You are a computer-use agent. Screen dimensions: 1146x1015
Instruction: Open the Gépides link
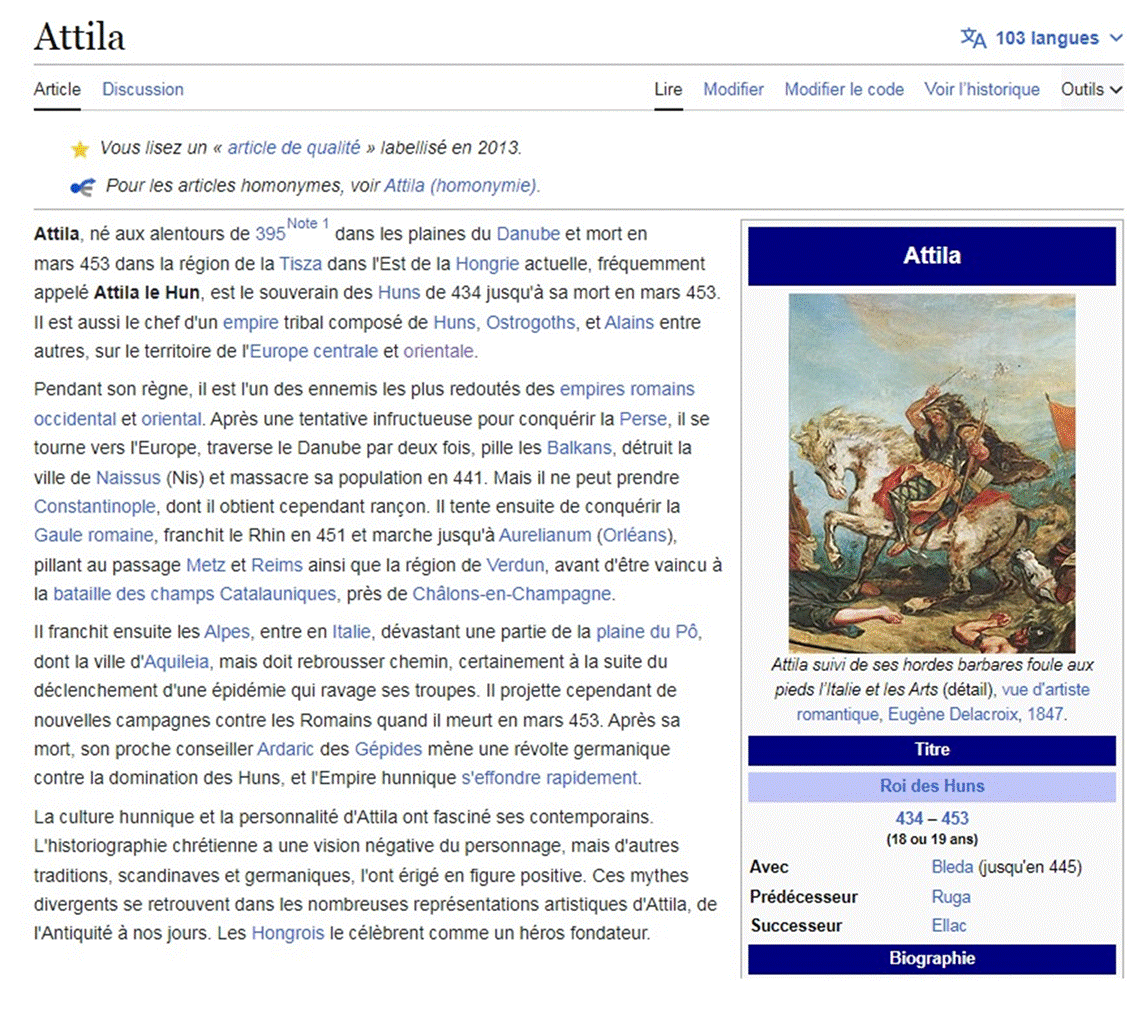[x=388, y=749]
